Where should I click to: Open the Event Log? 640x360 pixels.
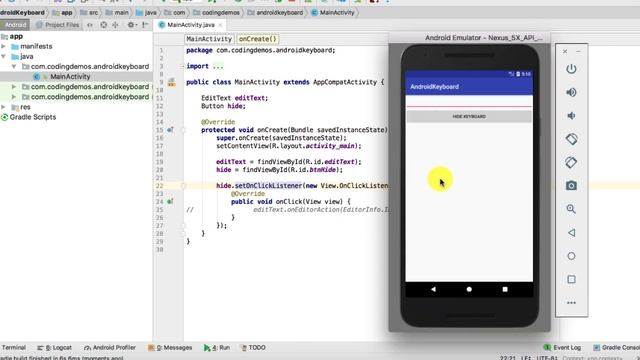[562, 348]
